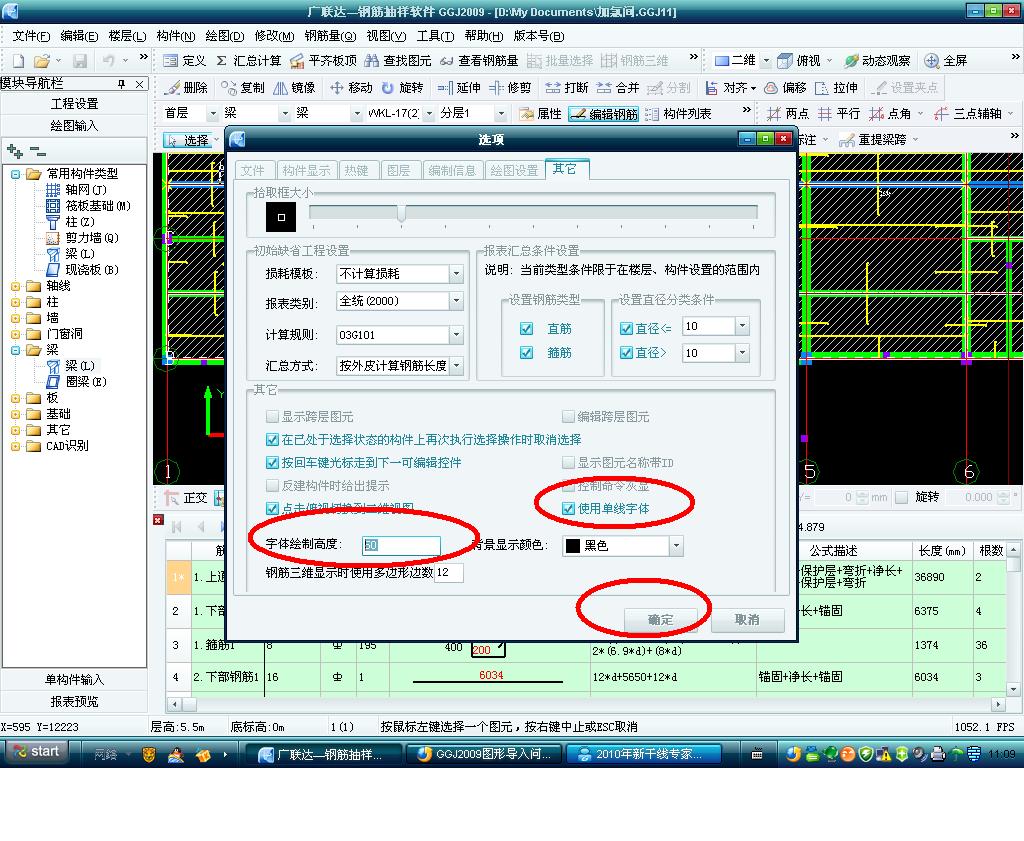Switch to the 绘图设置 tab
This screenshot has width=1024, height=841.
514,170
